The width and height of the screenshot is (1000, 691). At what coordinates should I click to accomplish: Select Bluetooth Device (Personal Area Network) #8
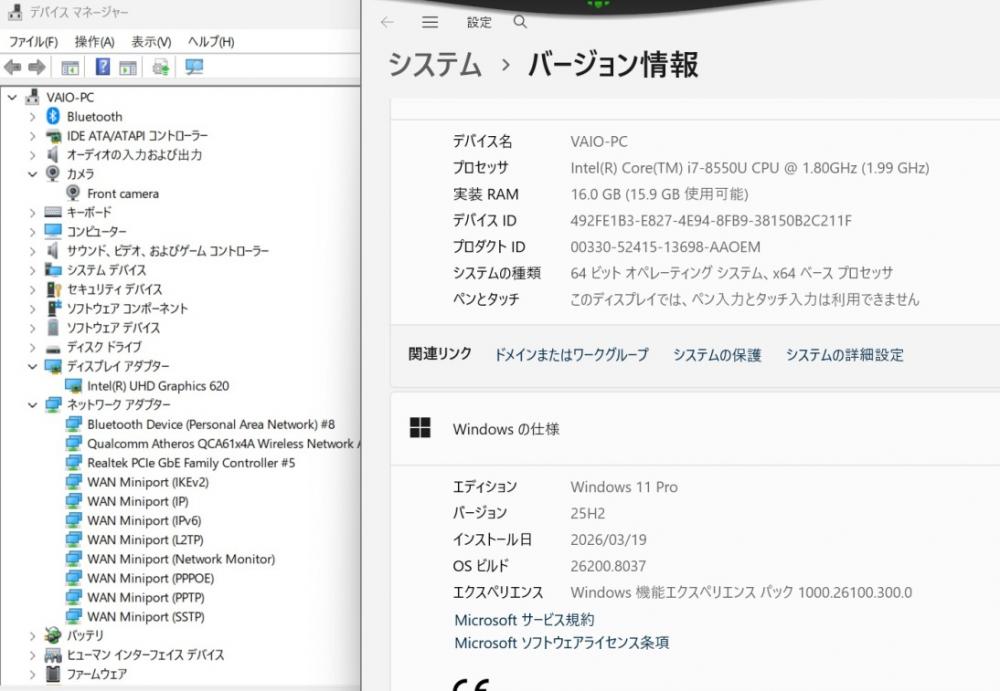(x=211, y=424)
